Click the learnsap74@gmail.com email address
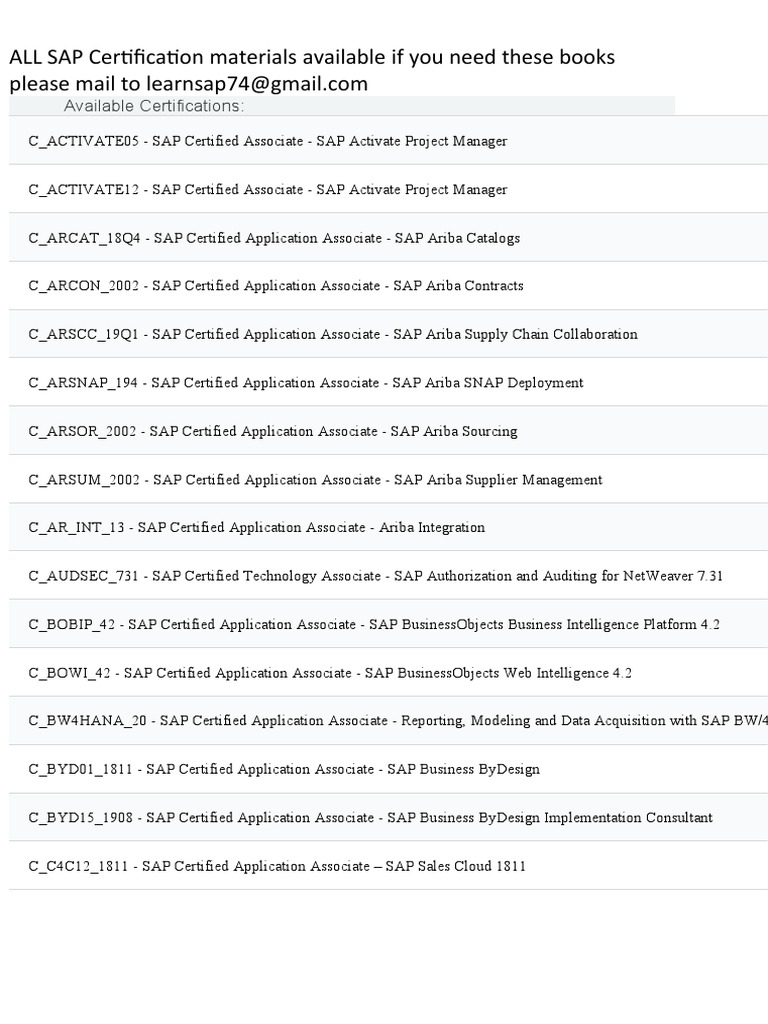Image resolution: width=768 pixels, height=1024 pixels. click(x=256, y=84)
